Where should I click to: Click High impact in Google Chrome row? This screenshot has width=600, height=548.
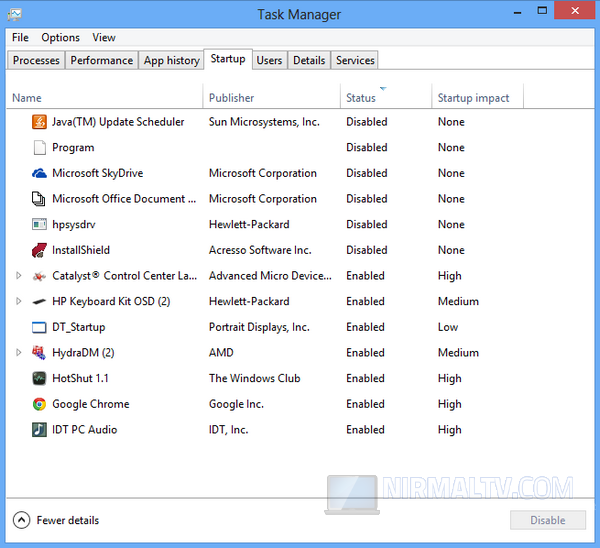450,404
